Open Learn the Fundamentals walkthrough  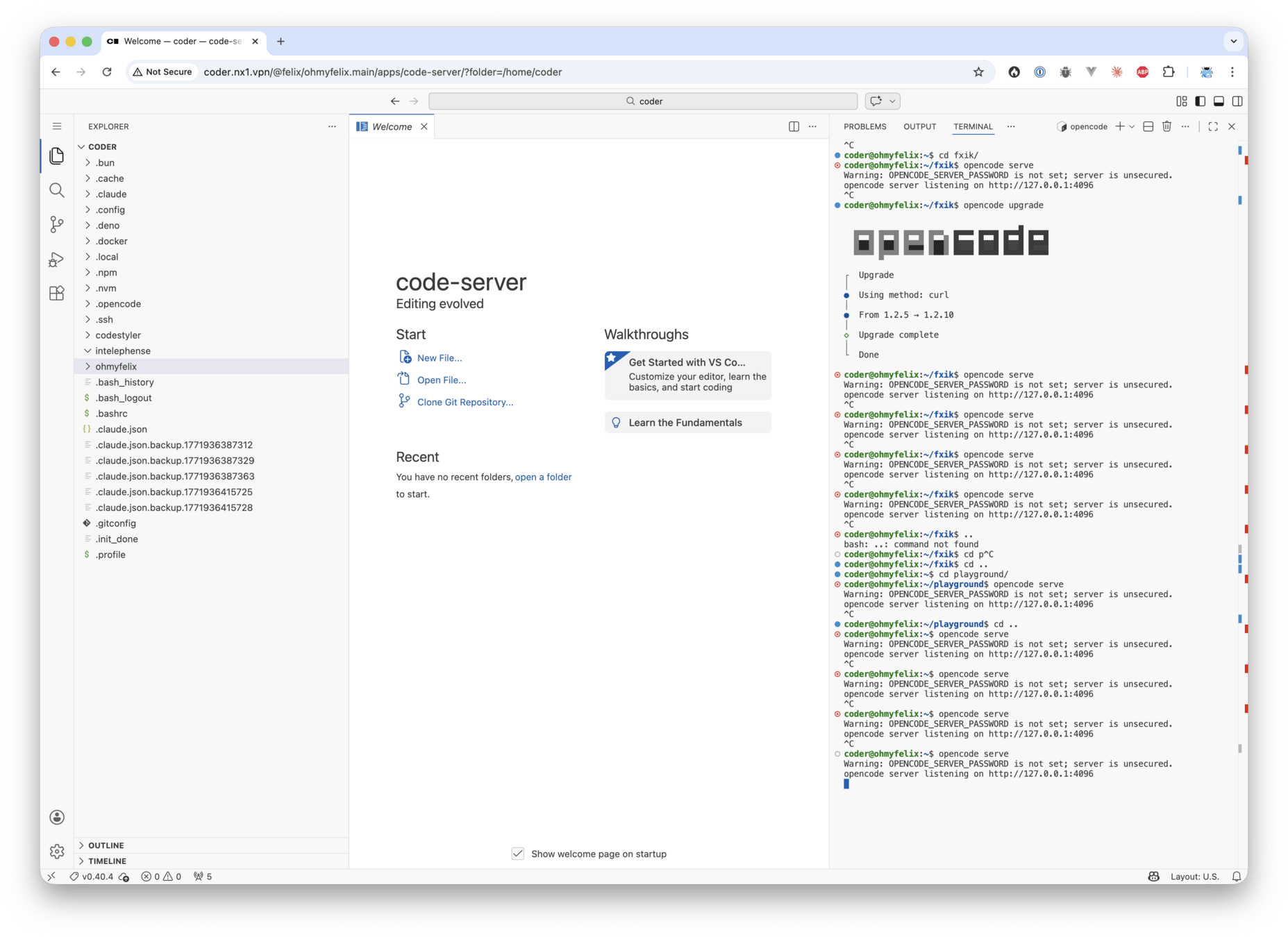pyautogui.click(x=687, y=423)
